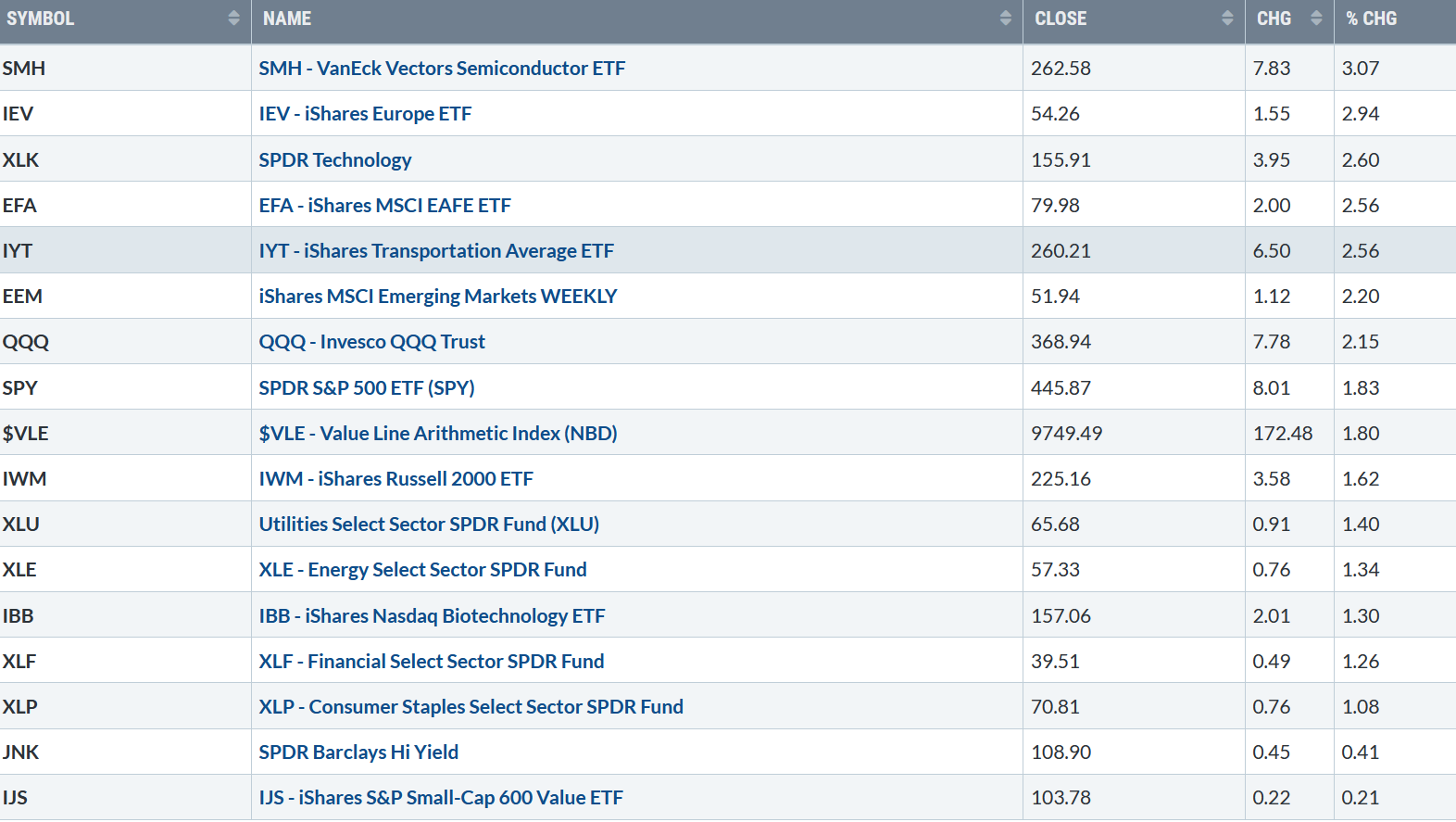Click the % CHG column header
The height and width of the screenshot is (822, 1456).
[x=1395, y=21]
